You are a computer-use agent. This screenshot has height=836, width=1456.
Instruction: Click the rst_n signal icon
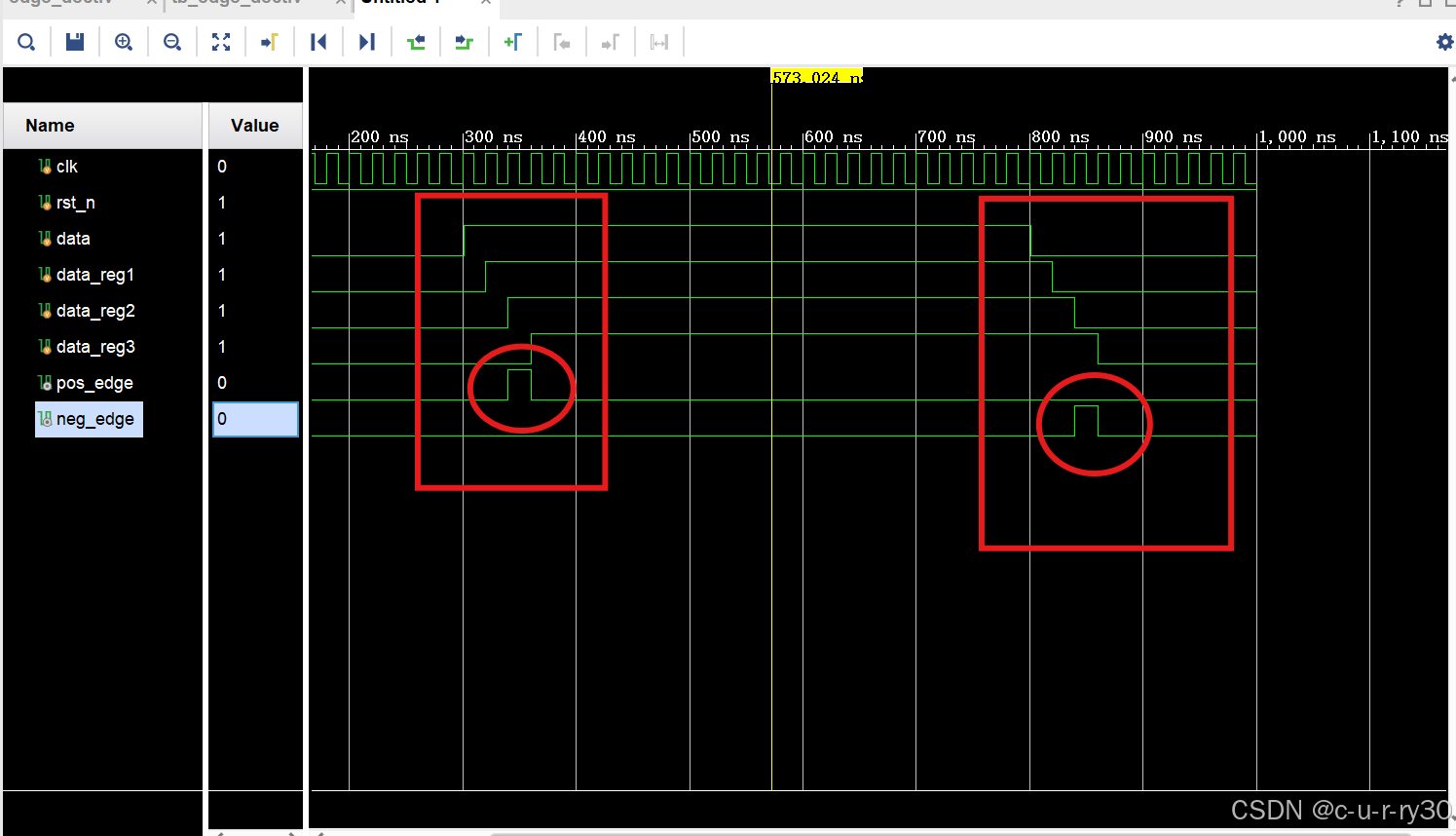45,203
